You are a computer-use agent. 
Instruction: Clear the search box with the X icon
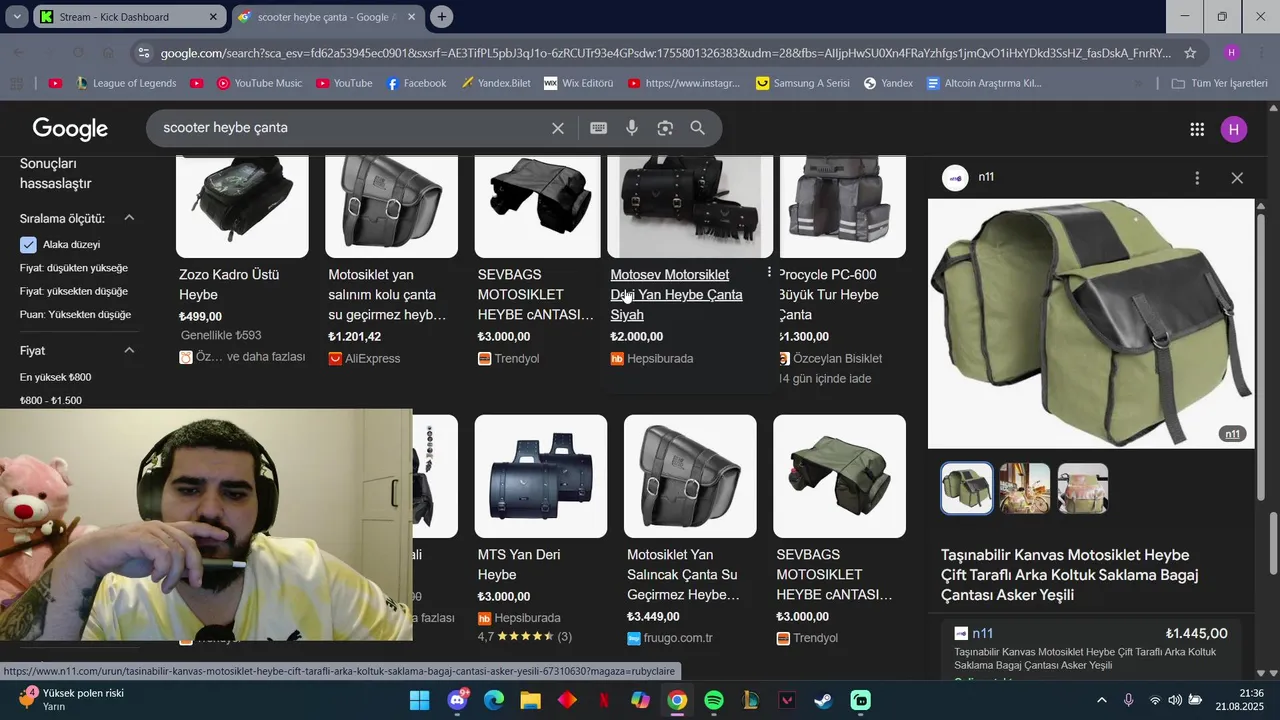pos(558,128)
